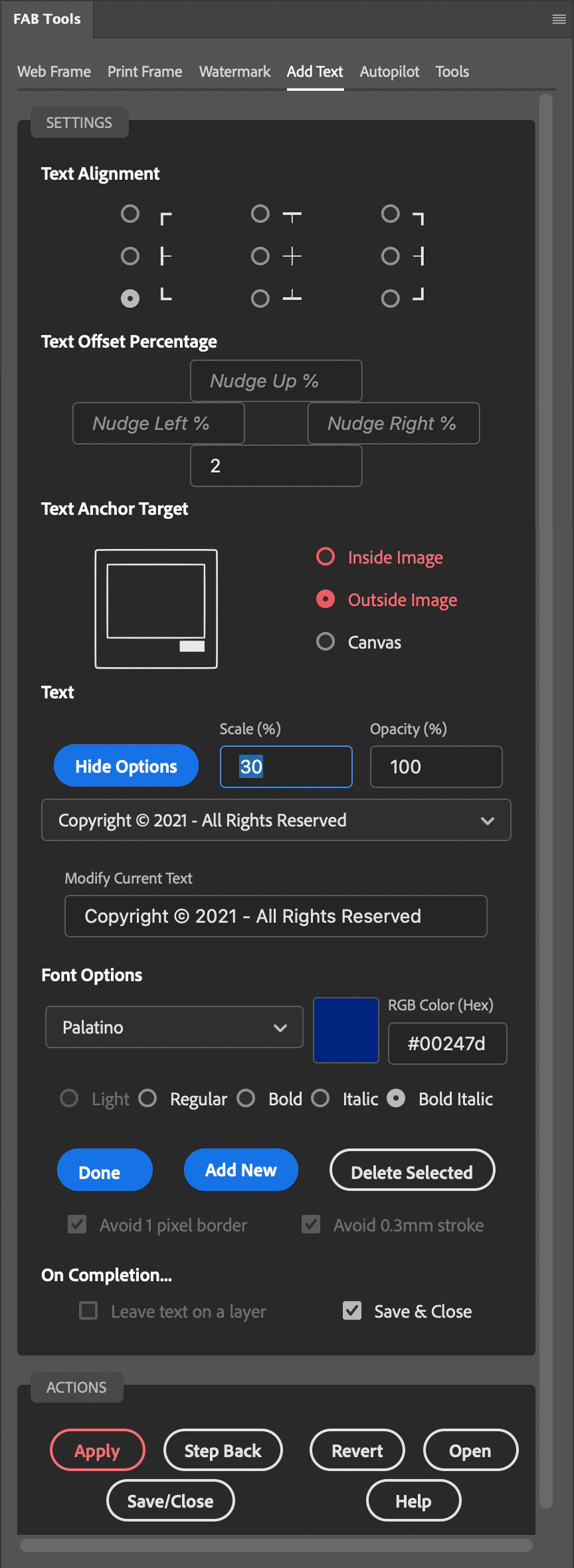
Task: Select top-left text alignment icon
Action: 166,218
